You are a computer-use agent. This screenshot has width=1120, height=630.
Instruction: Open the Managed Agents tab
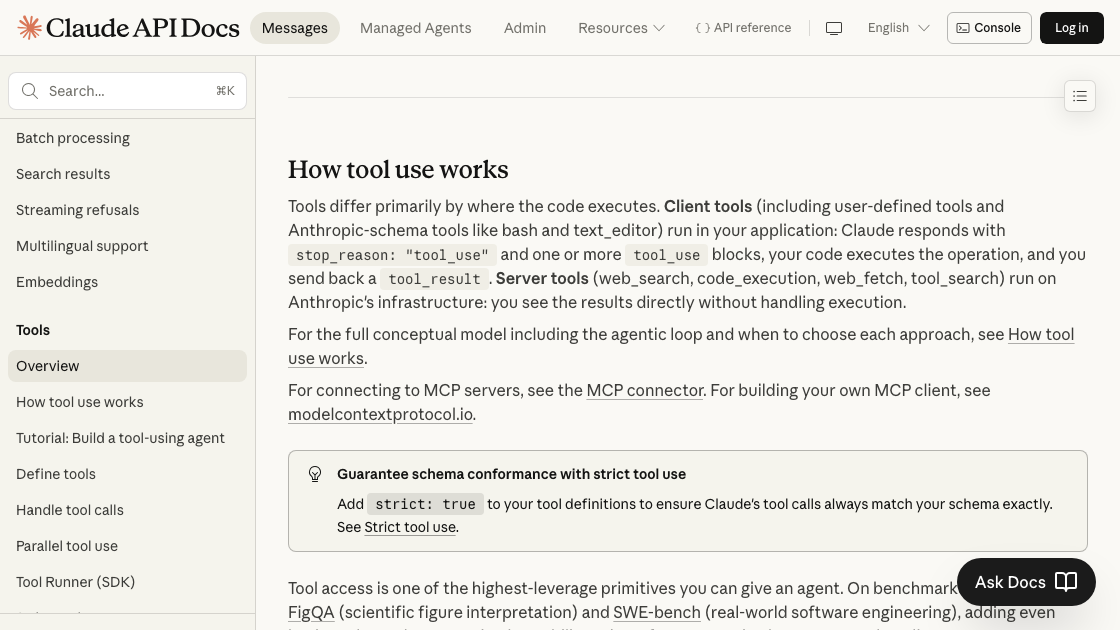click(x=415, y=28)
